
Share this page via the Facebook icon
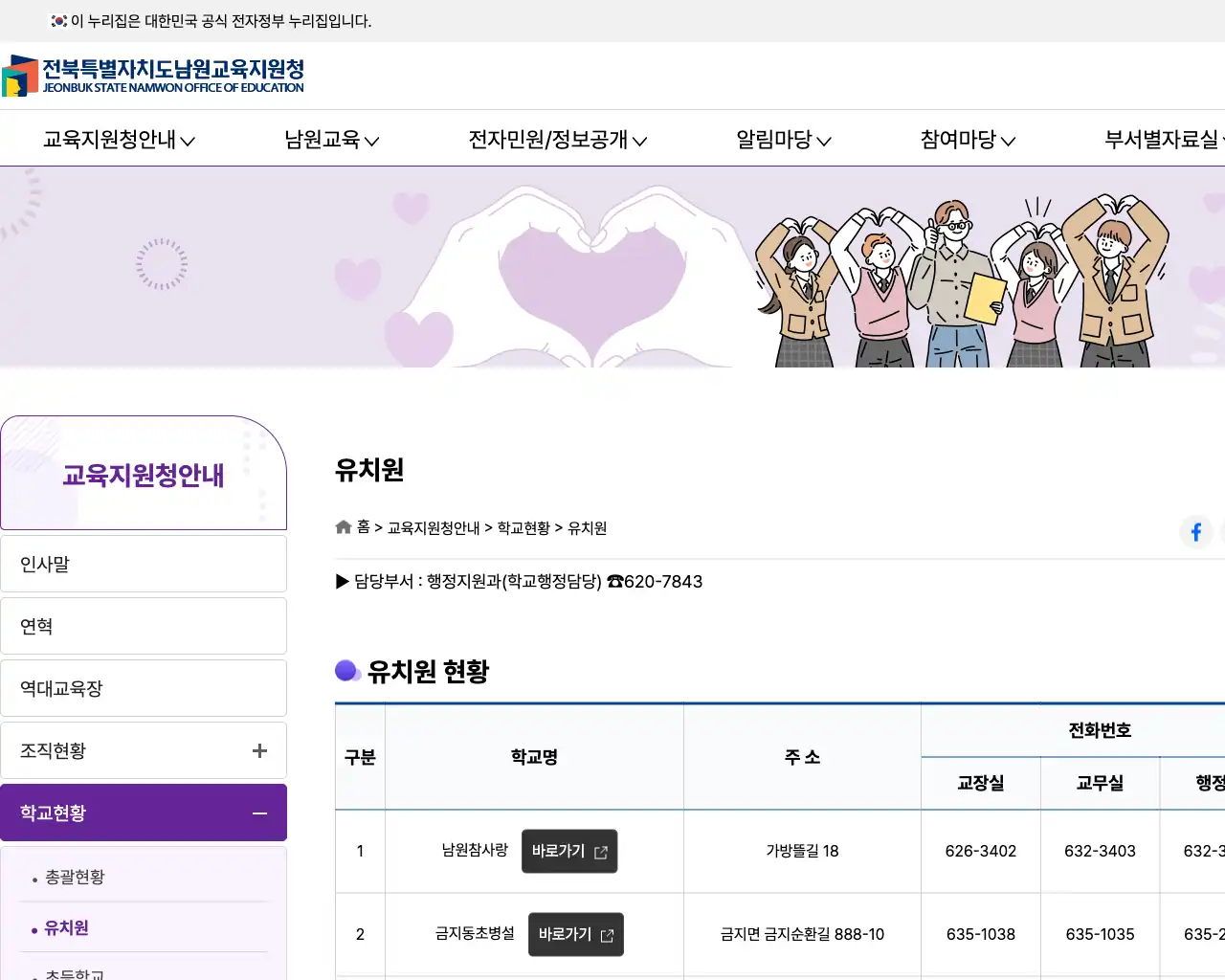click(1196, 532)
